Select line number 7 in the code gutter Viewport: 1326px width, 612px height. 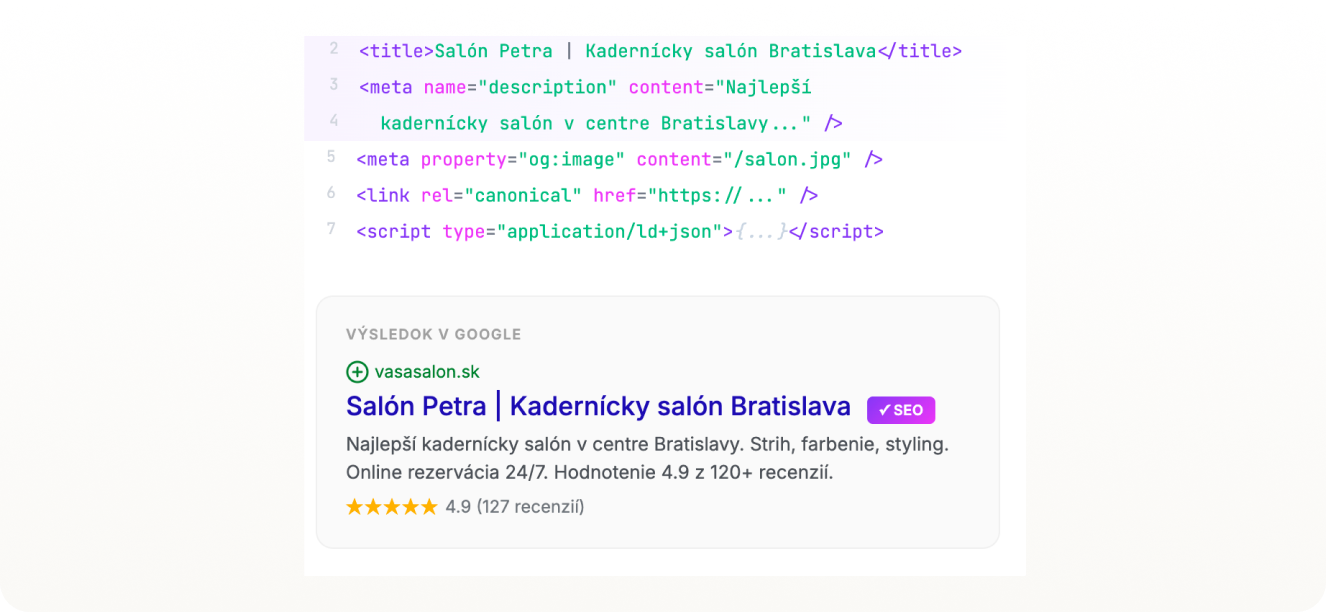tap(331, 231)
